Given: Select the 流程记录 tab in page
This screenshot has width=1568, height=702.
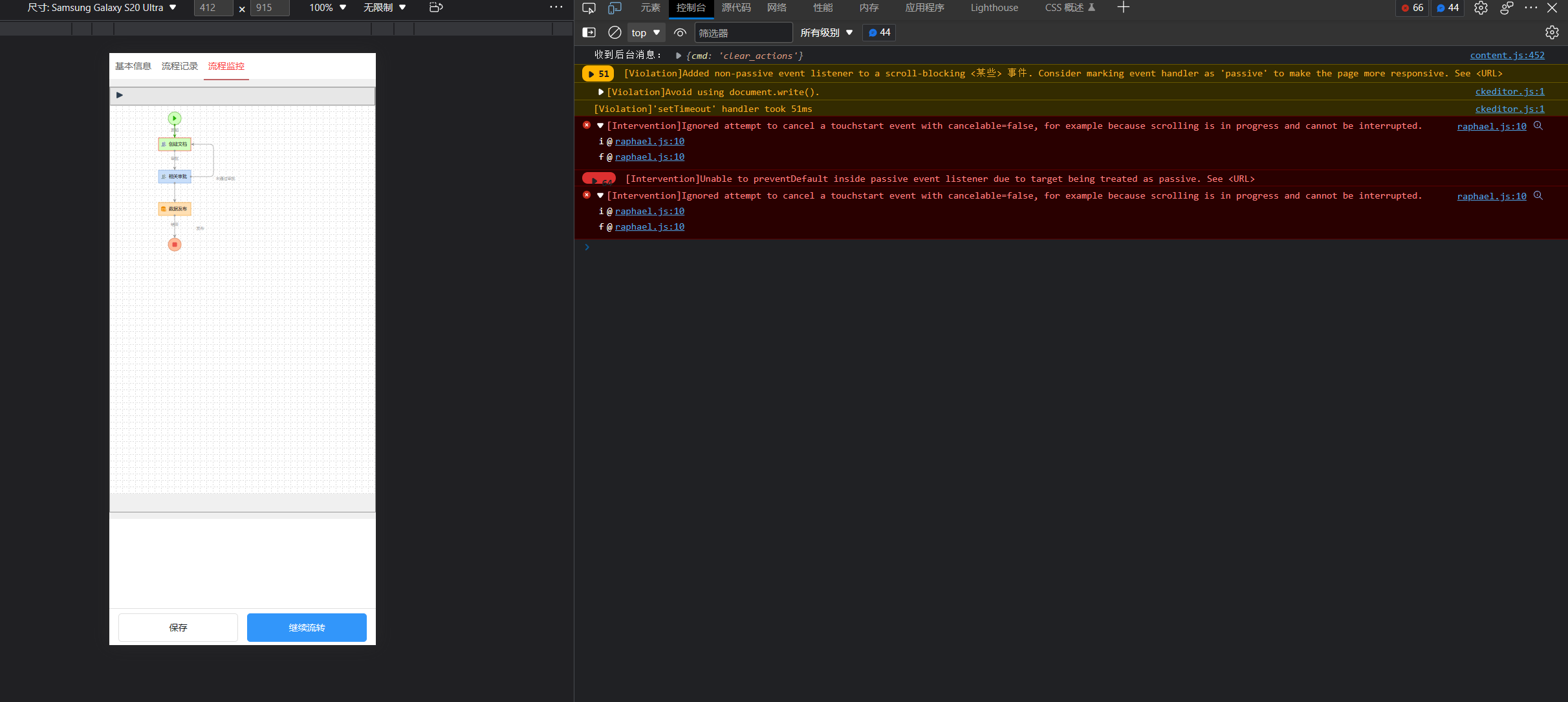Looking at the screenshot, I should pos(180,66).
